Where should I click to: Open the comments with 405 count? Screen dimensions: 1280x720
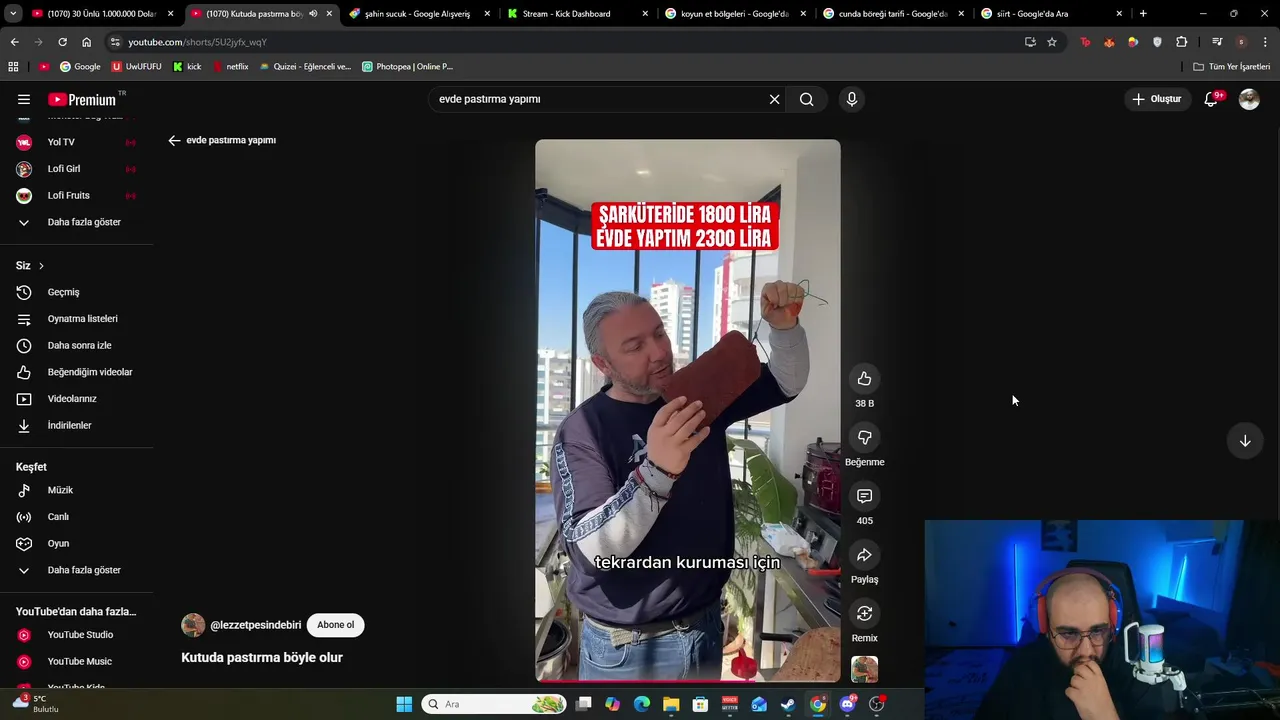864,496
